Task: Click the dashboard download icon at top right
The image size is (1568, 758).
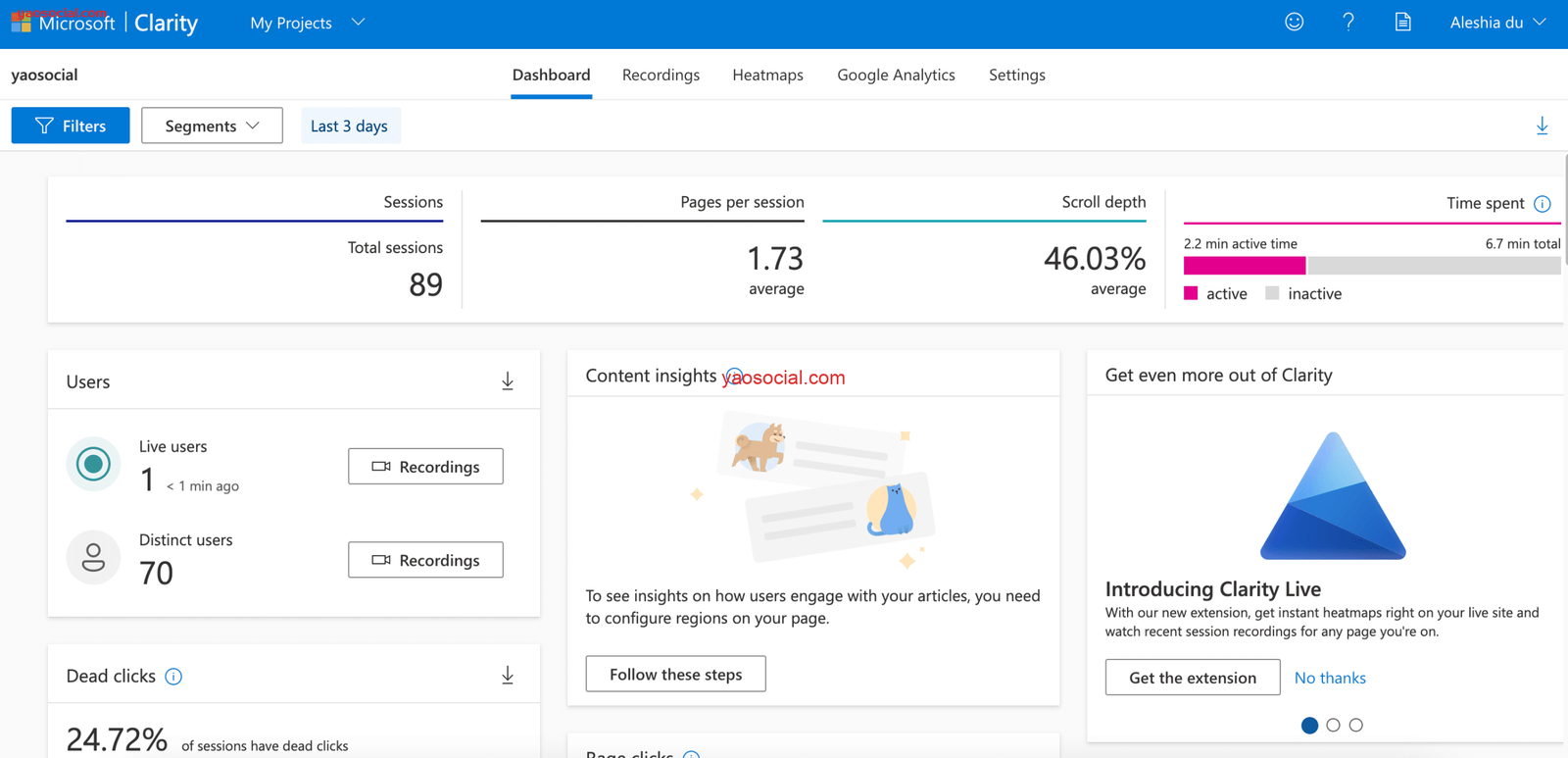Action: [1542, 126]
